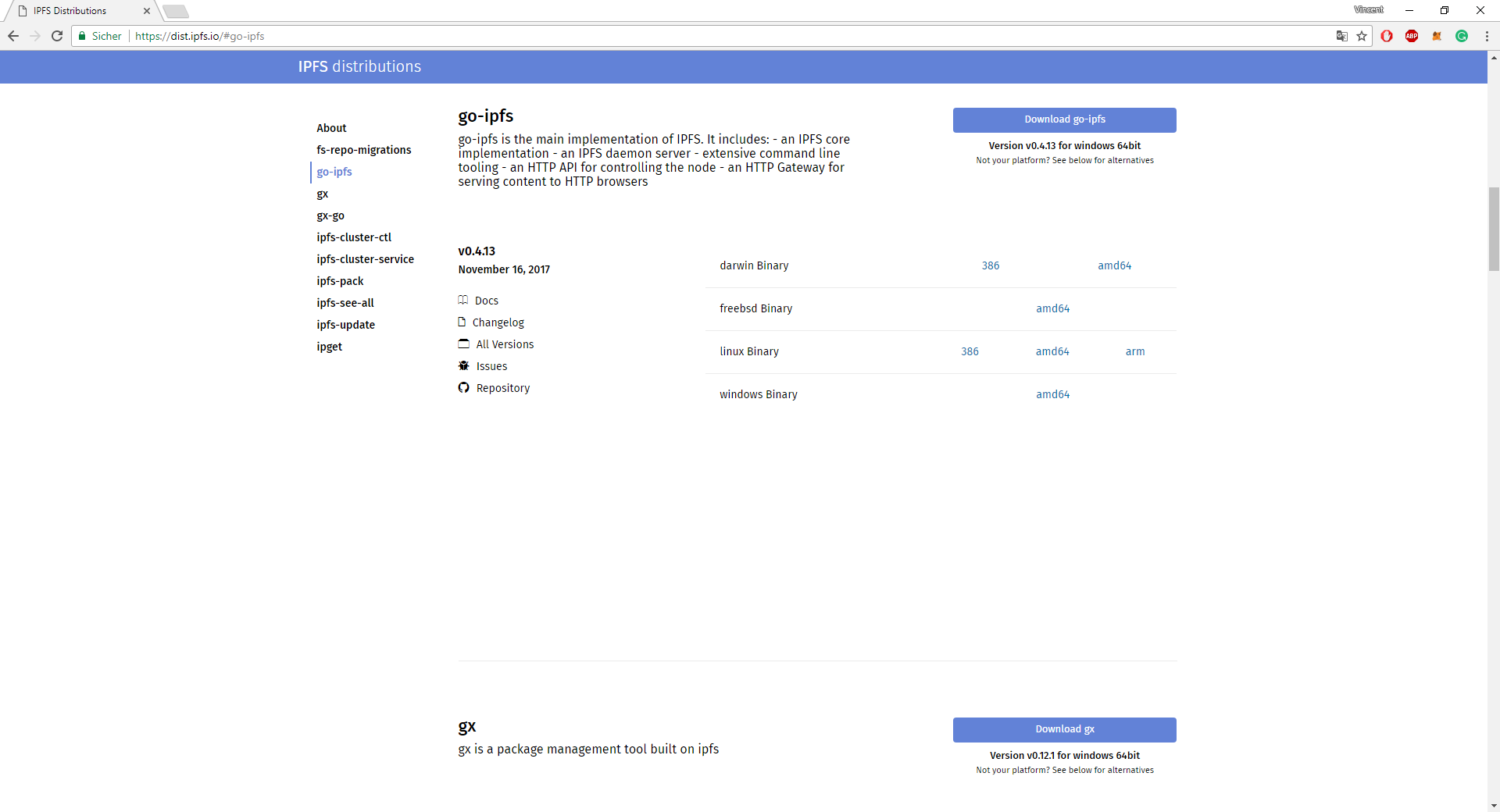Go to ipfs-cluster-ctl in the sidebar
Viewport: 1500px width, 812px height.
354,237
